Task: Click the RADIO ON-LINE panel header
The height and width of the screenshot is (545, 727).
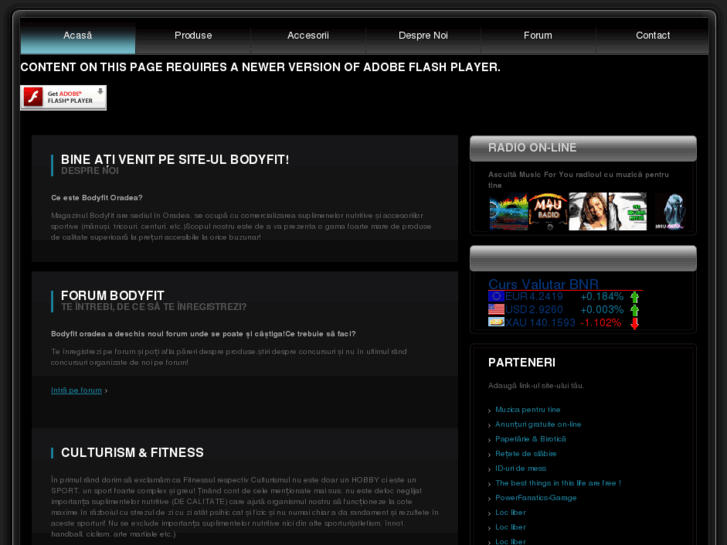Action: coord(583,148)
